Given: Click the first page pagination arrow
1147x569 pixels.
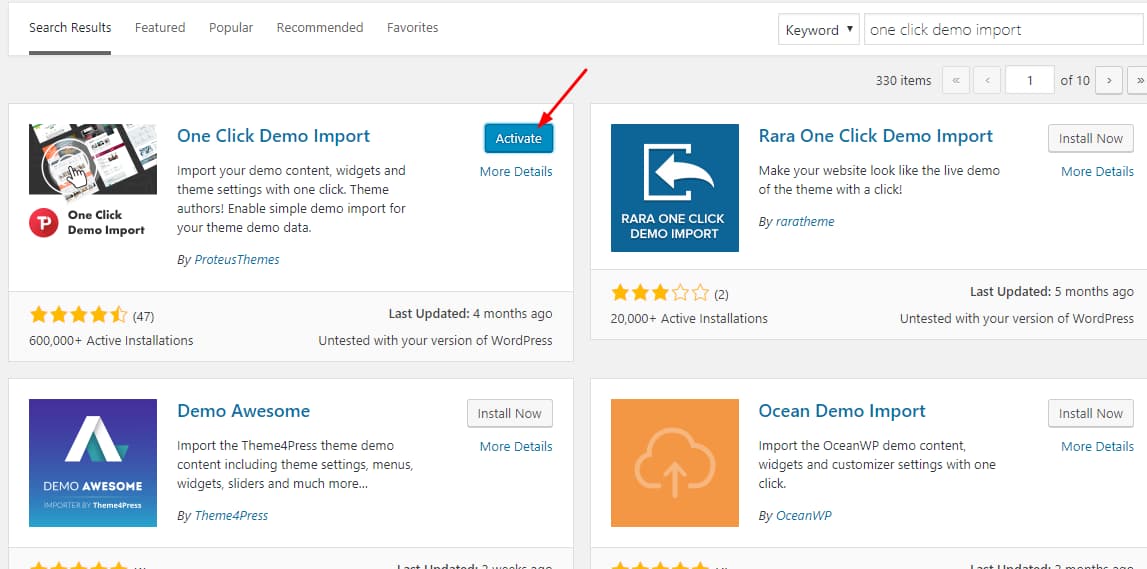Looking at the screenshot, I should click(956, 80).
